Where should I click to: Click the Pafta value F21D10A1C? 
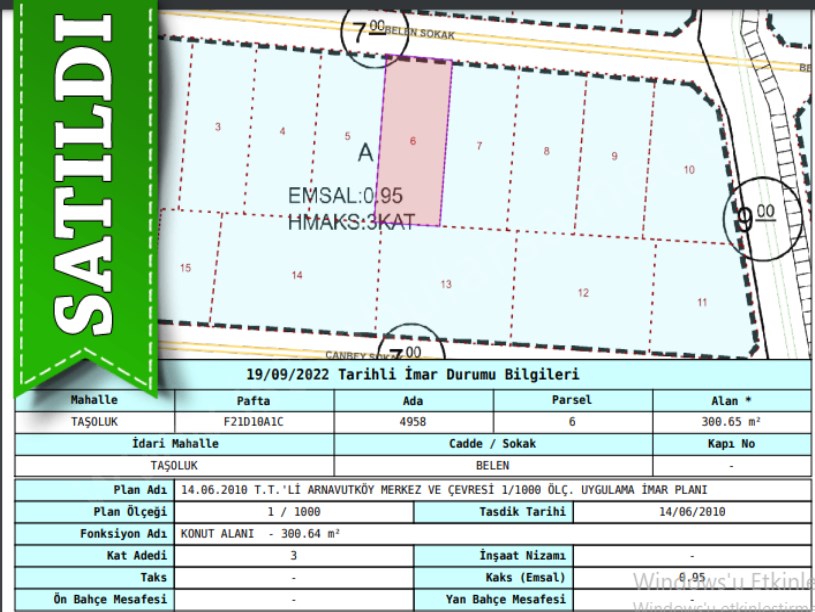tap(254, 422)
